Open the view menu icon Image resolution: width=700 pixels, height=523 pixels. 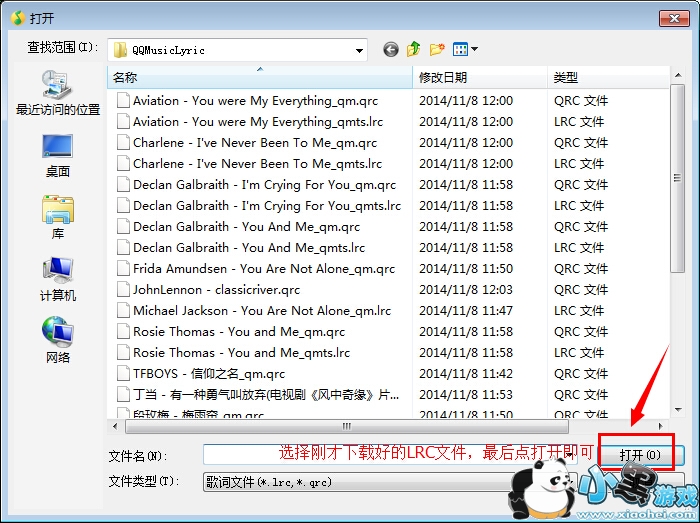point(465,49)
